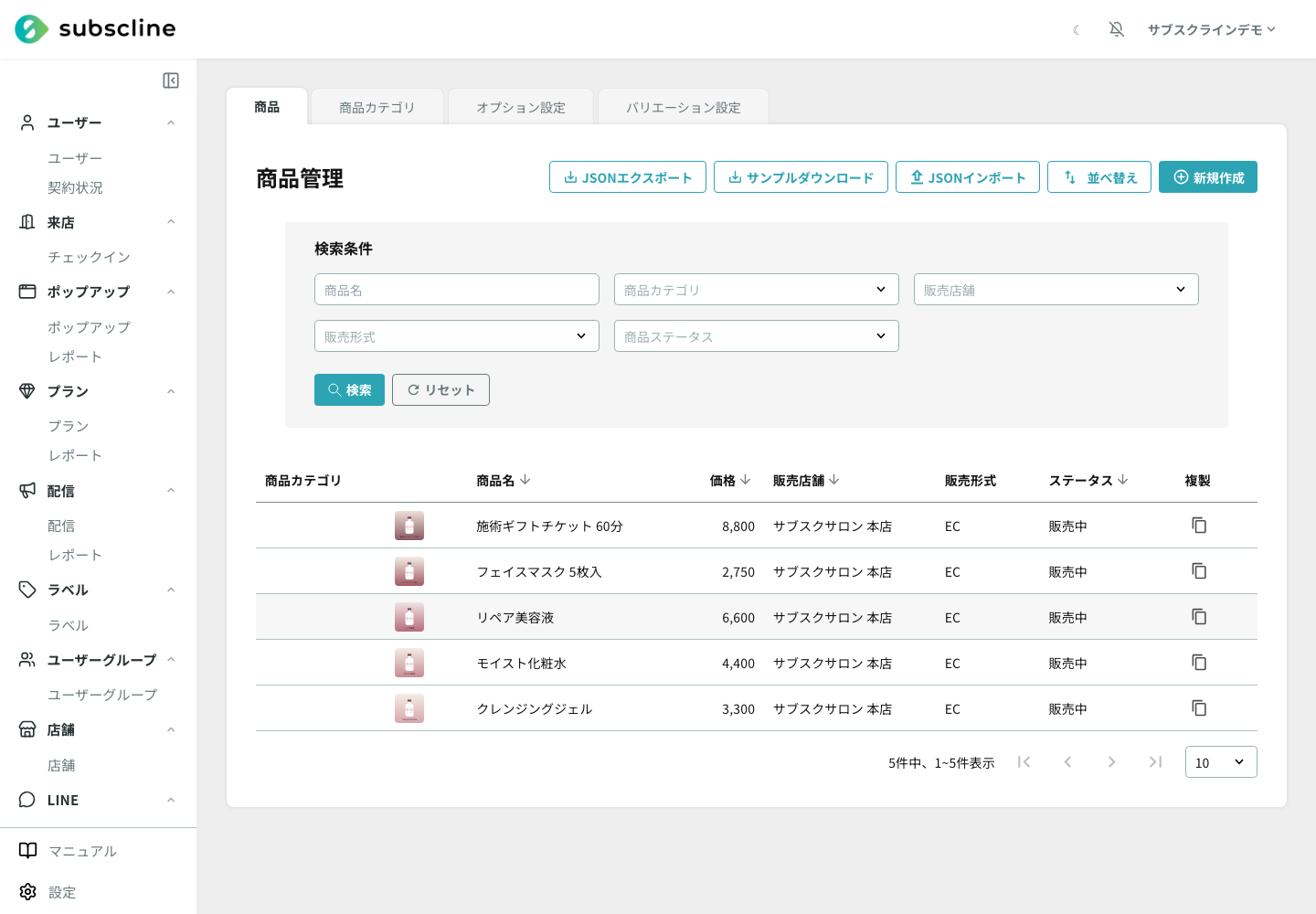Viewport: 1316px width, 914px height.
Task: Select the モイスト化粧水 product name
Action: click(521, 663)
